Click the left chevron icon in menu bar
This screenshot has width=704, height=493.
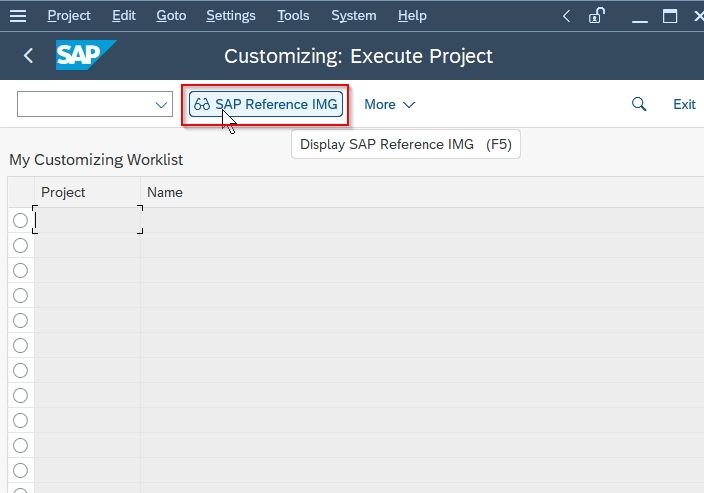pyautogui.click(x=567, y=17)
